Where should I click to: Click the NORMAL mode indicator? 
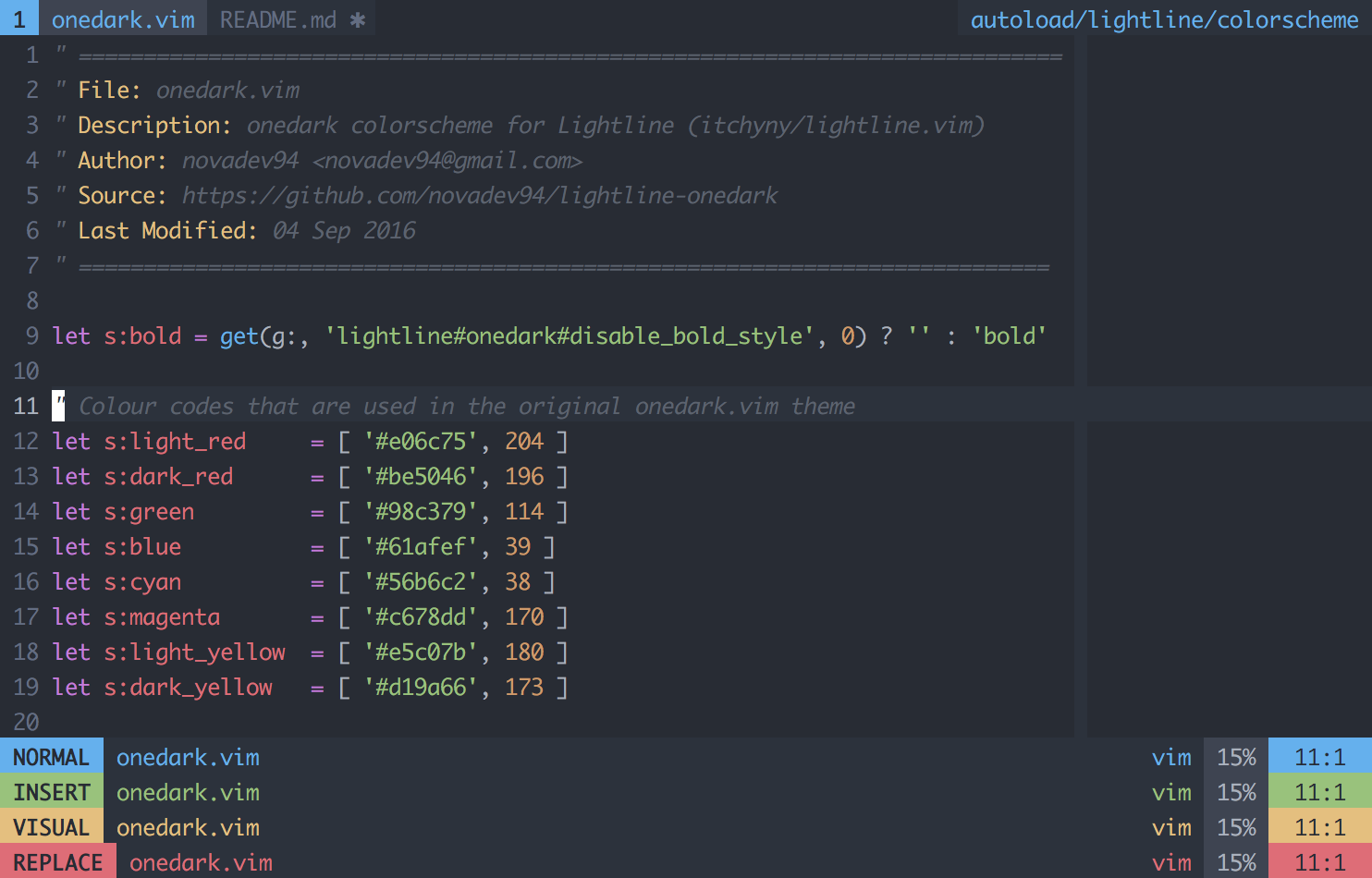[52, 757]
